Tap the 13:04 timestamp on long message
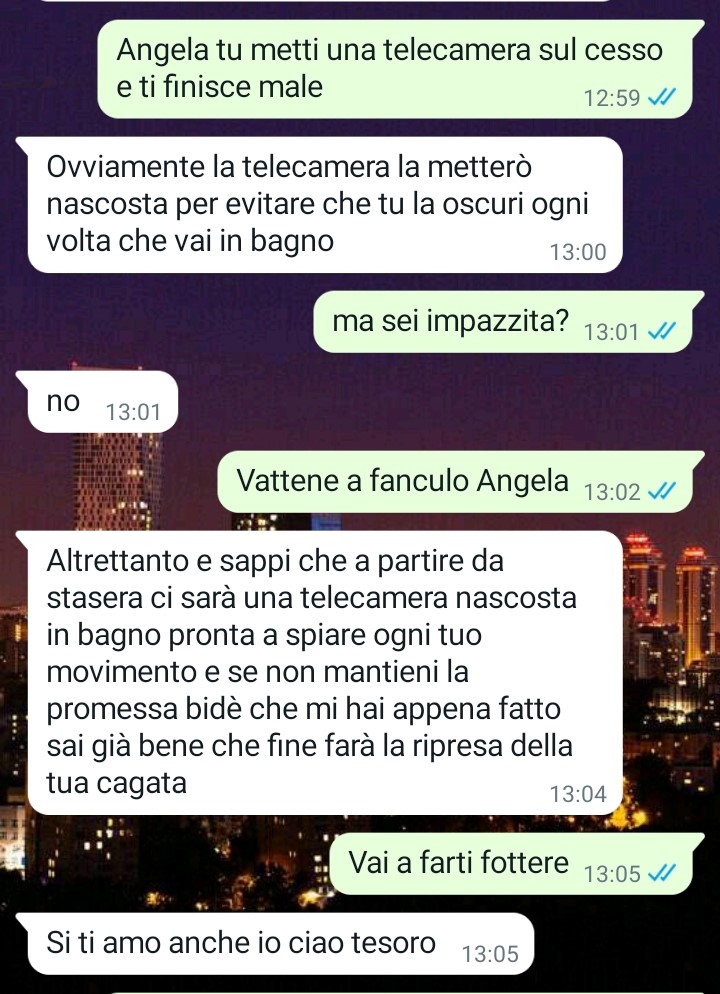The height and width of the screenshot is (994, 720). tap(578, 794)
